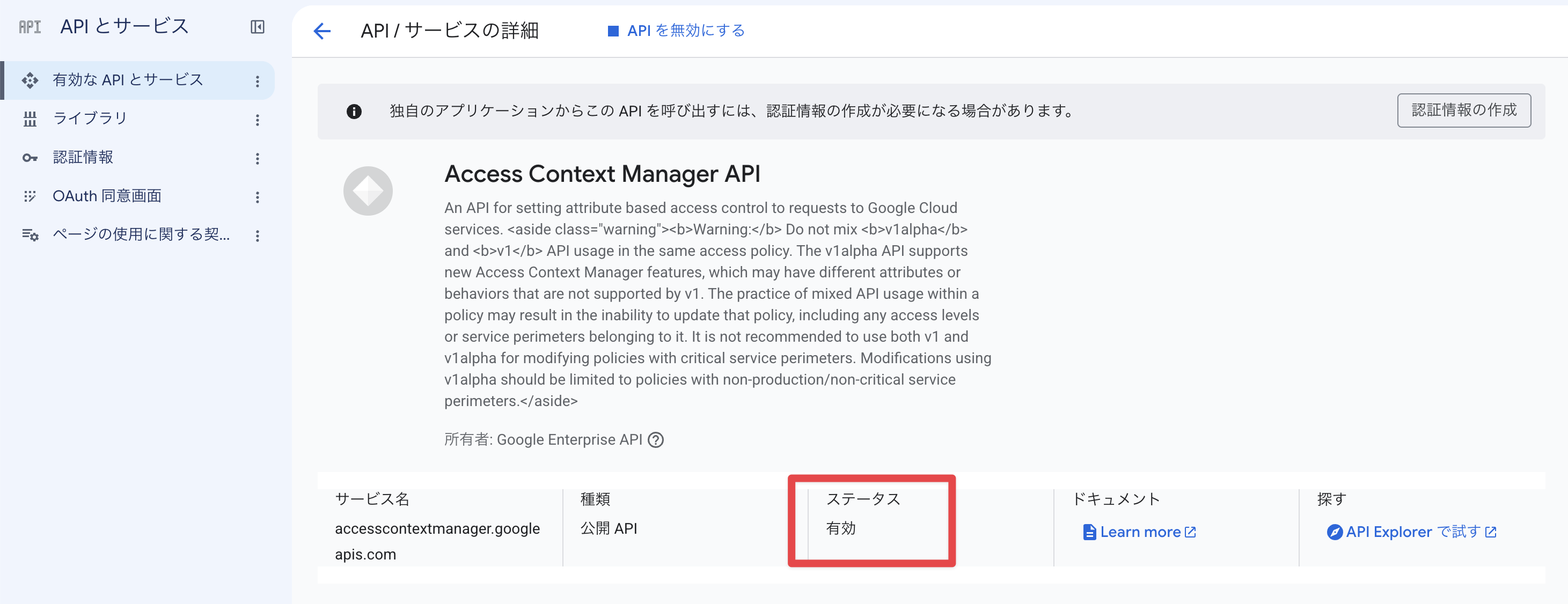Click the 有効な API とサービス icon

pos(30,80)
